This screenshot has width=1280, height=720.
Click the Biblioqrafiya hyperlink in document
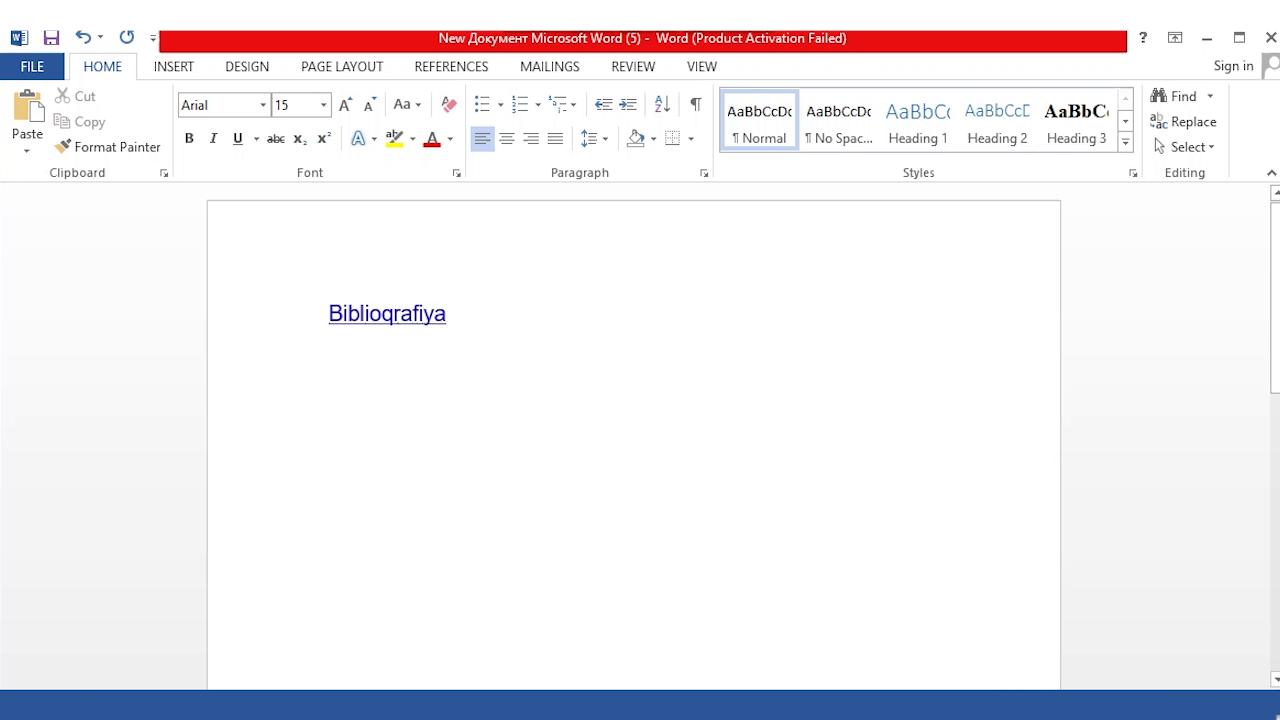pyautogui.click(x=387, y=314)
